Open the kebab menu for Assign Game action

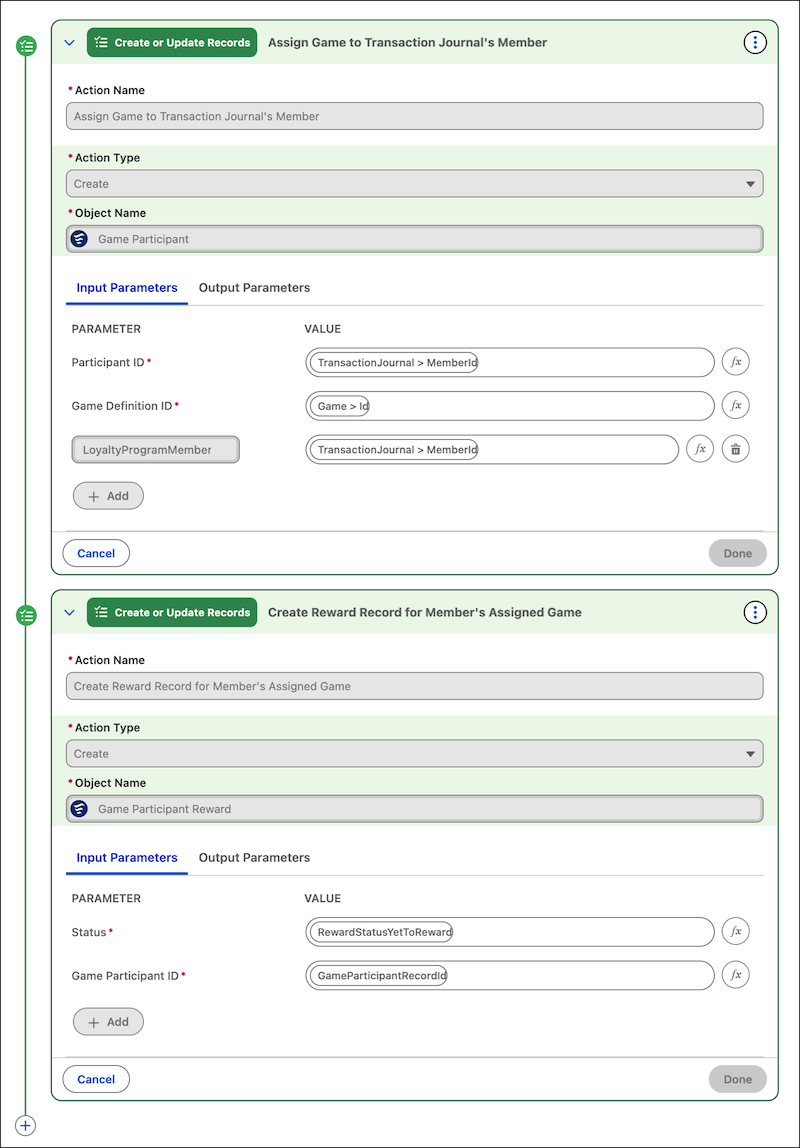pos(755,42)
